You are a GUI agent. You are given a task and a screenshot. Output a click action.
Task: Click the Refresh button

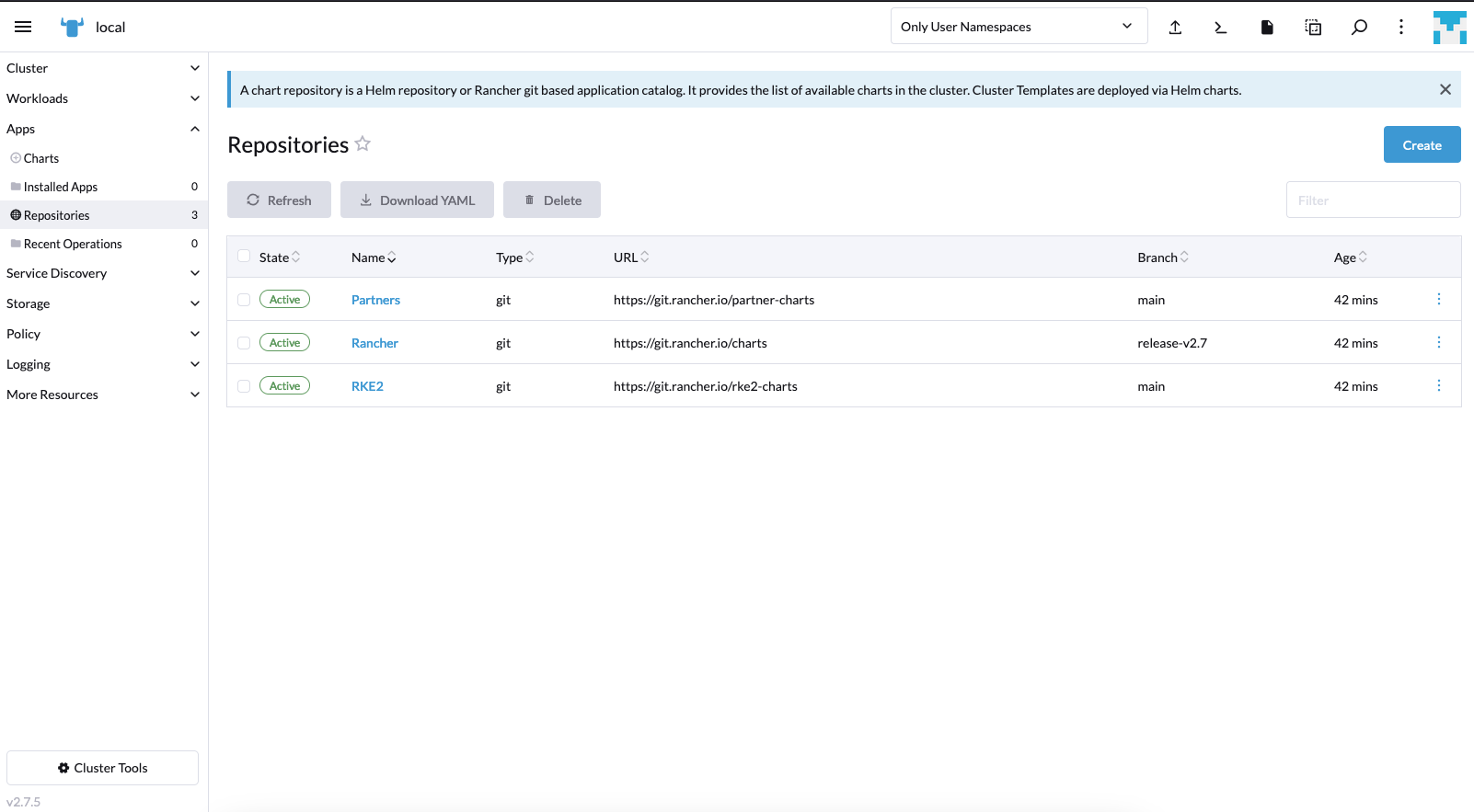tap(279, 200)
